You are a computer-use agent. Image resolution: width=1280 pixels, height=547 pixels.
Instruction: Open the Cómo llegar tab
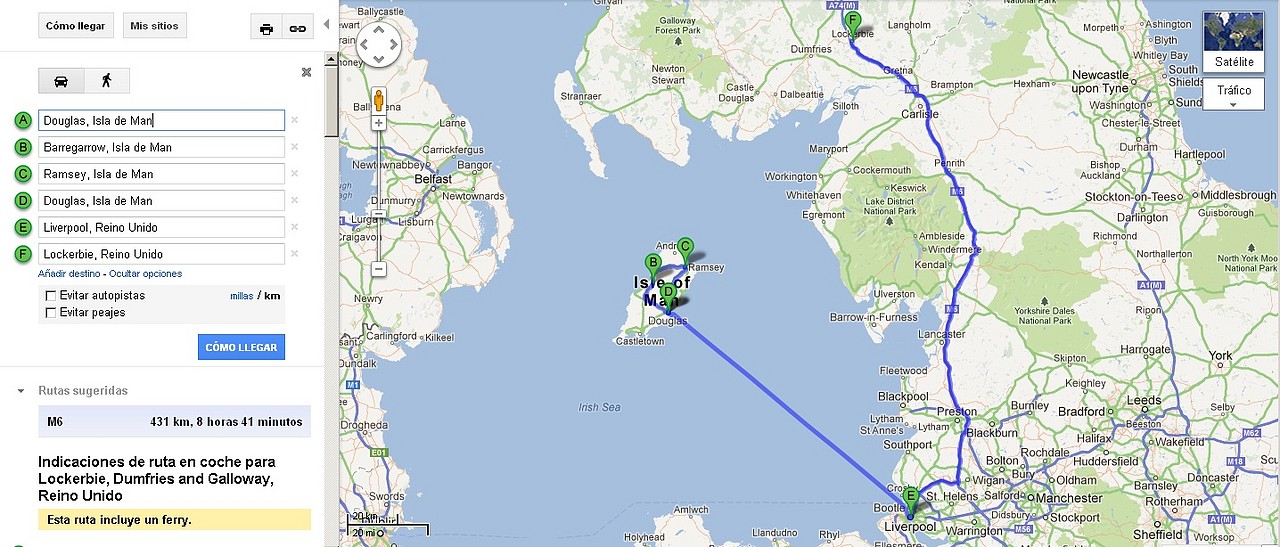coord(75,26)
